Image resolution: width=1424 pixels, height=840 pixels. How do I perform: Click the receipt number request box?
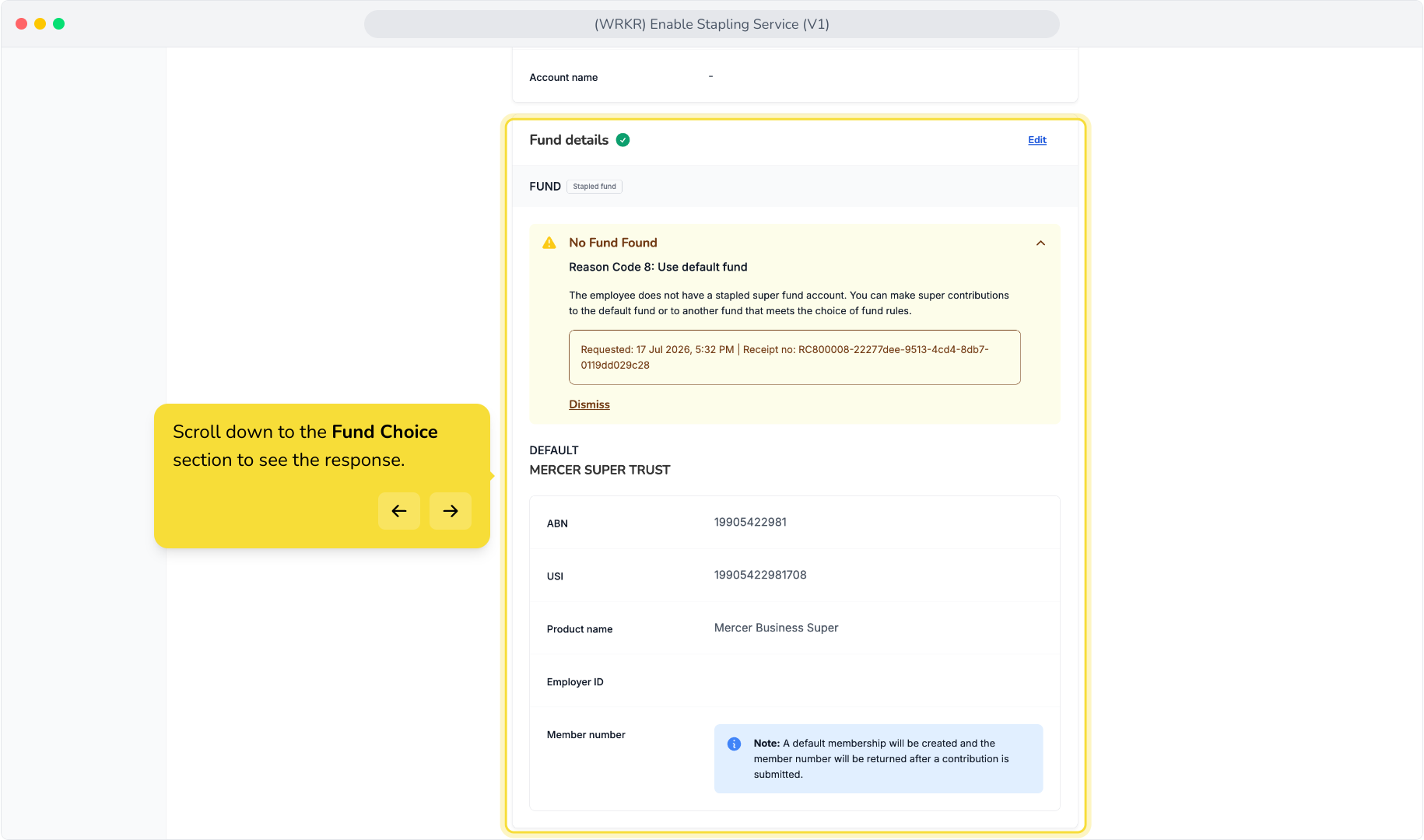click(794, 358)
